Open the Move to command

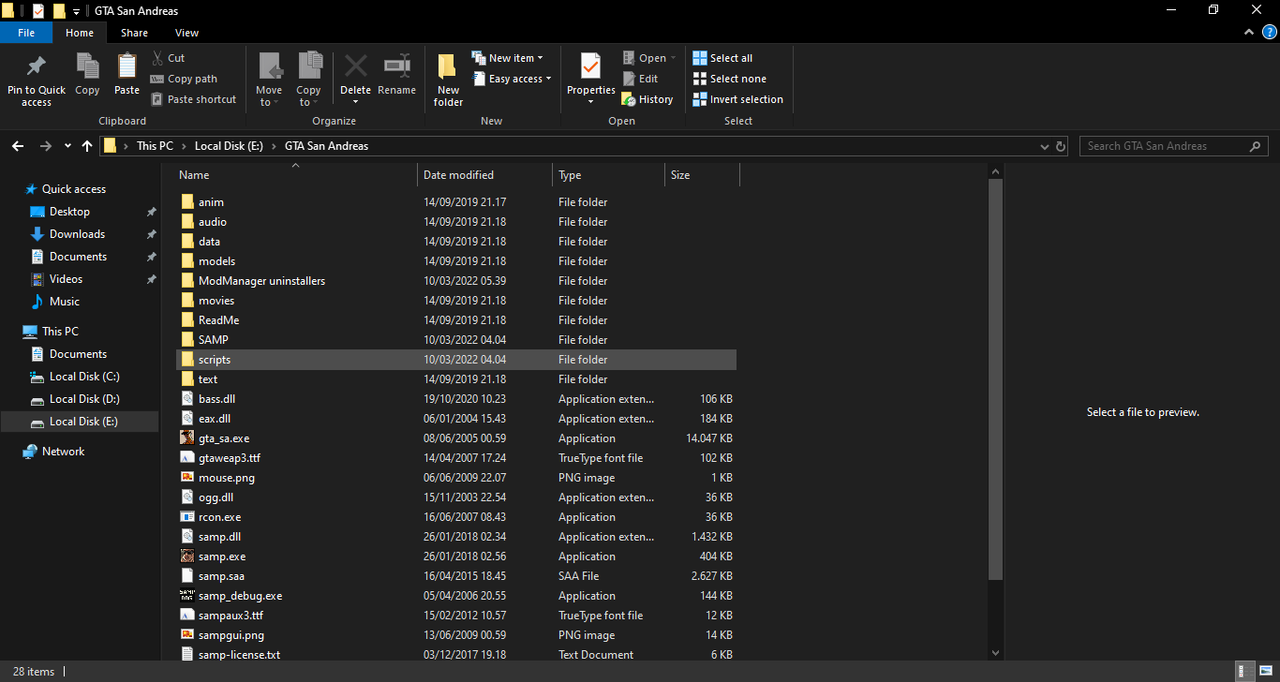pos(269,80)
